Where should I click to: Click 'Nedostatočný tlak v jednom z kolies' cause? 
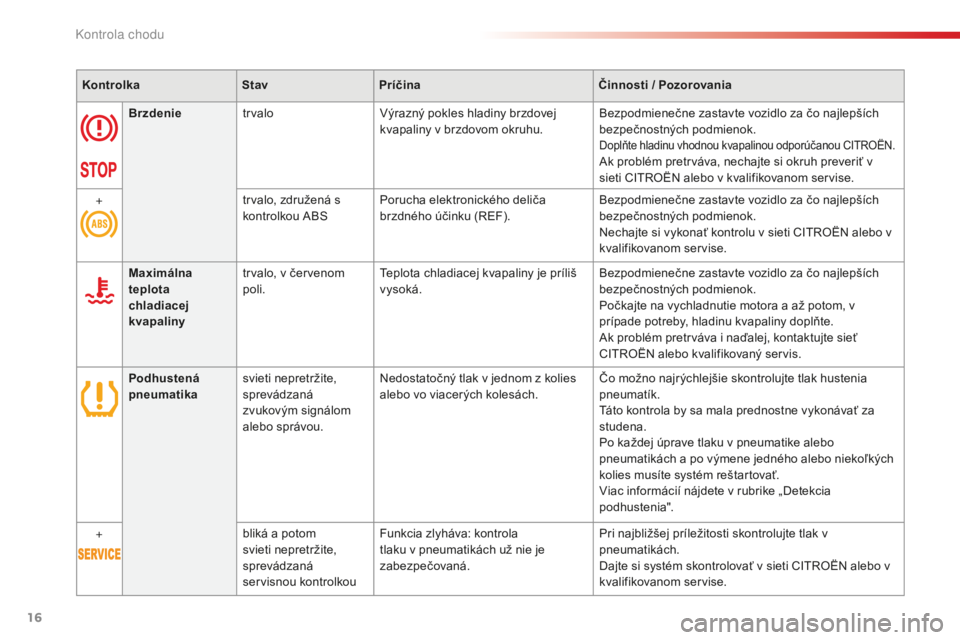click(478, 386)
